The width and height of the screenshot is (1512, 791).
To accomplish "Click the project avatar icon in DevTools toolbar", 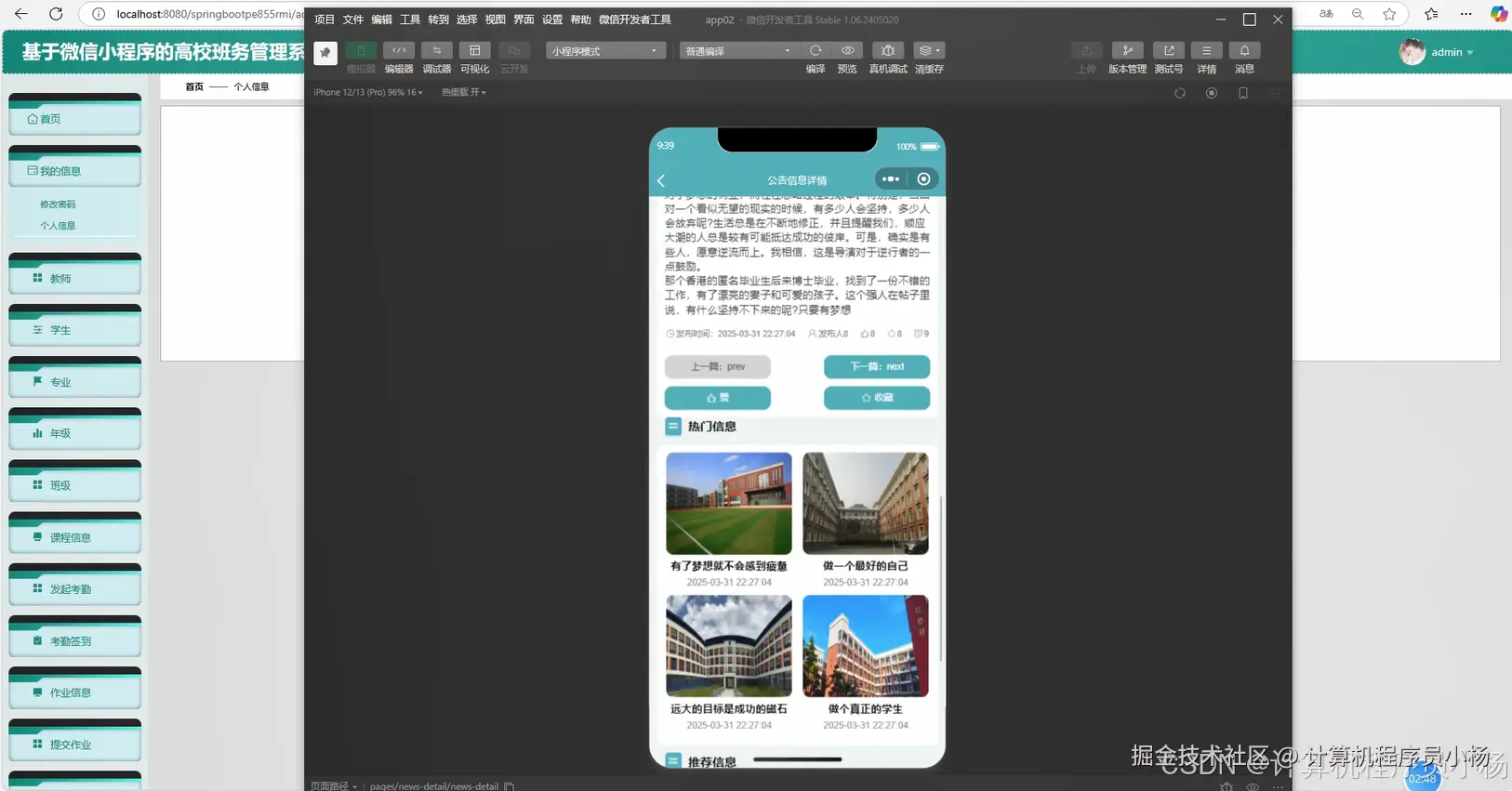I will click(x=325, y=53).
